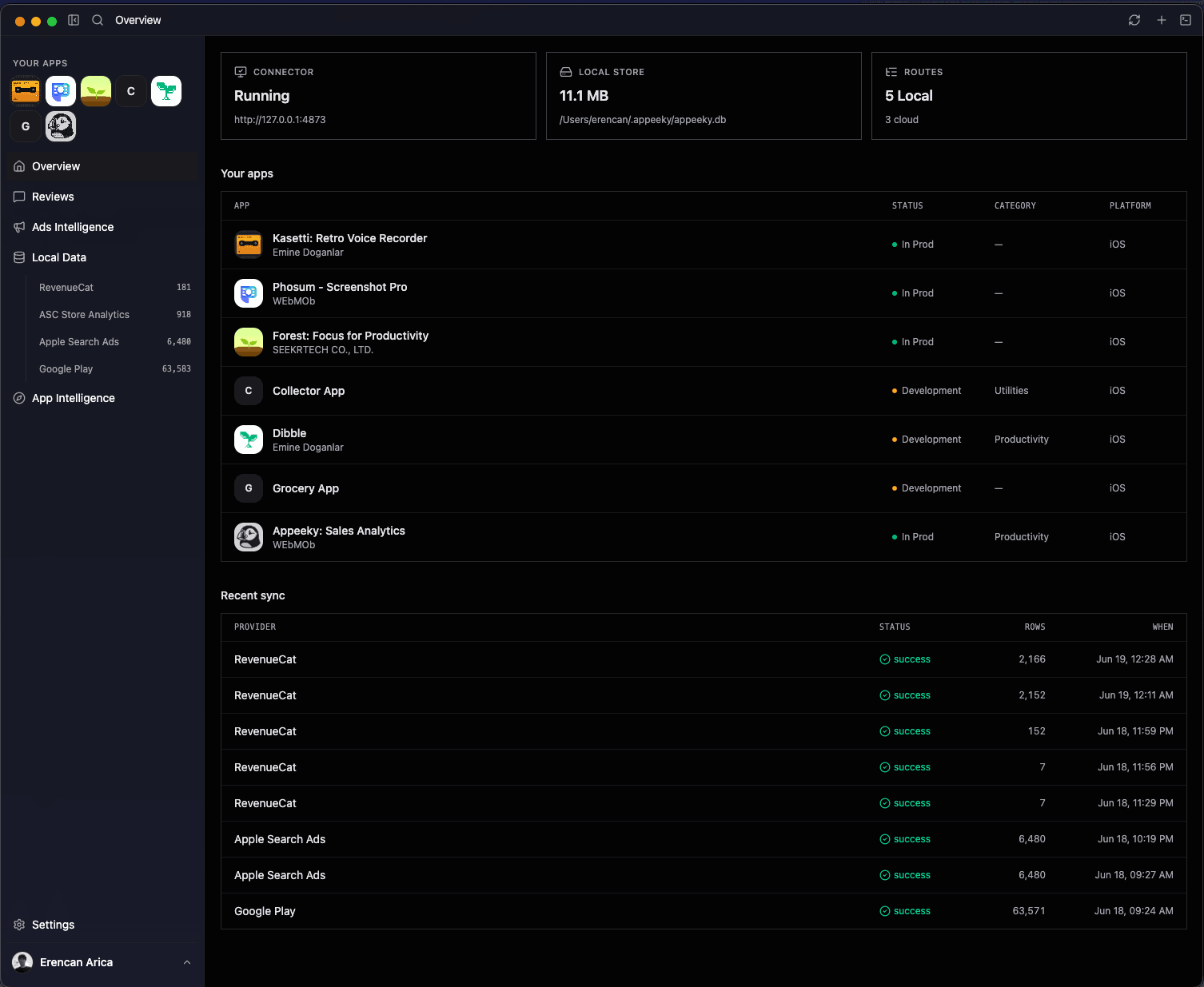Select Appeeky puffin icon in sidebar

pos(61,126)
